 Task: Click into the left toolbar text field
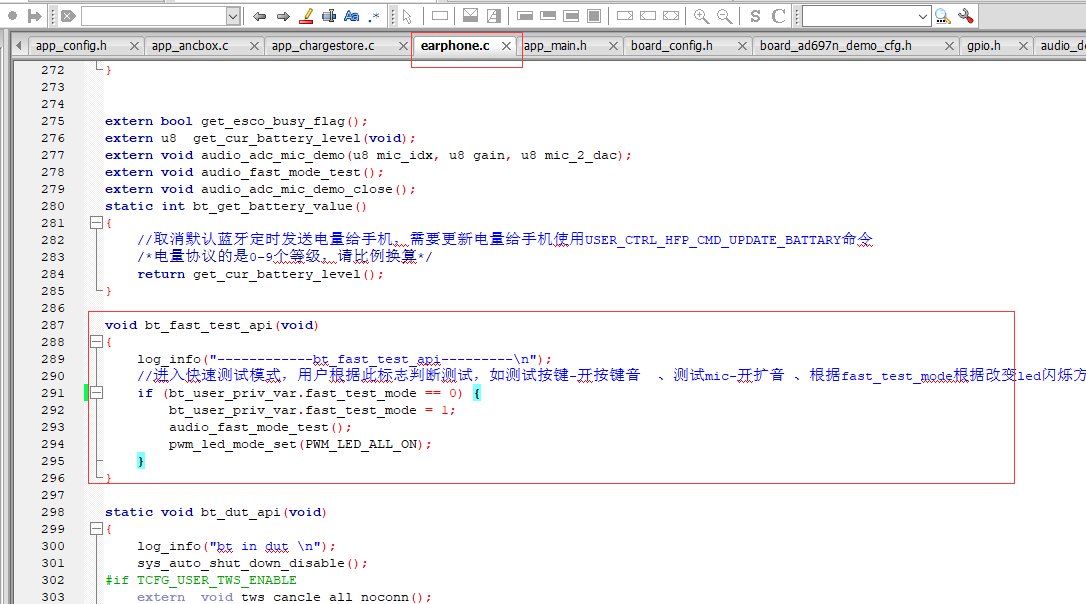[x=154, y=16]
